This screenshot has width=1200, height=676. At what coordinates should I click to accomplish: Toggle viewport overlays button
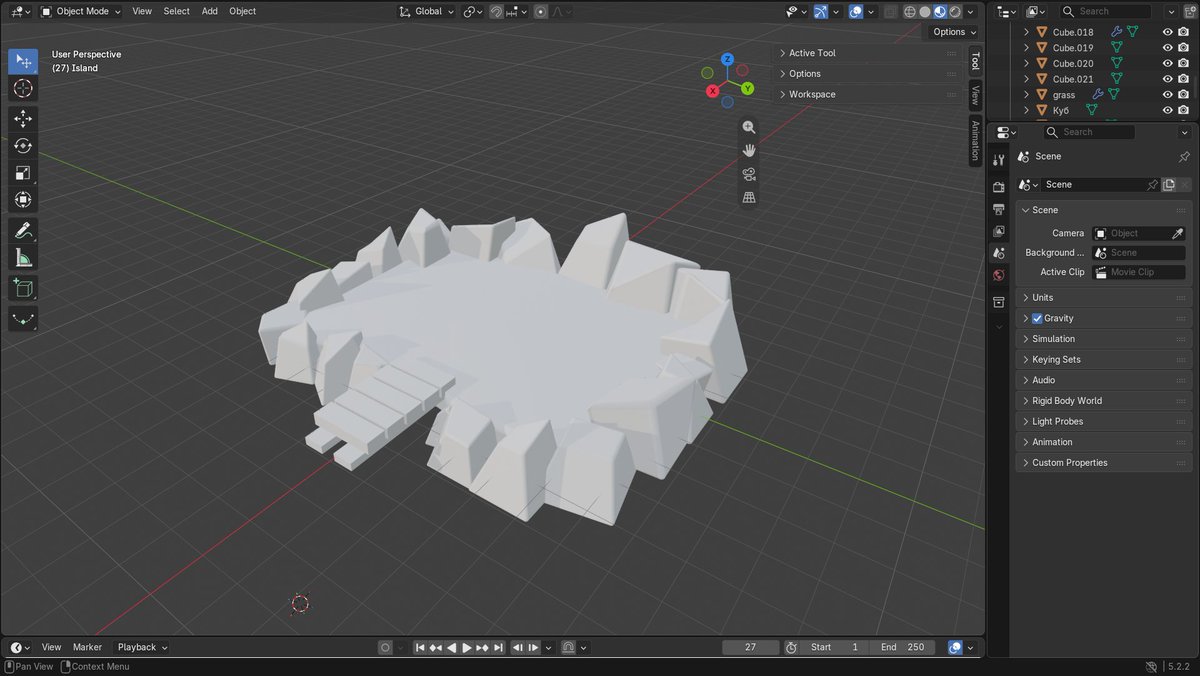click(855, 11)
